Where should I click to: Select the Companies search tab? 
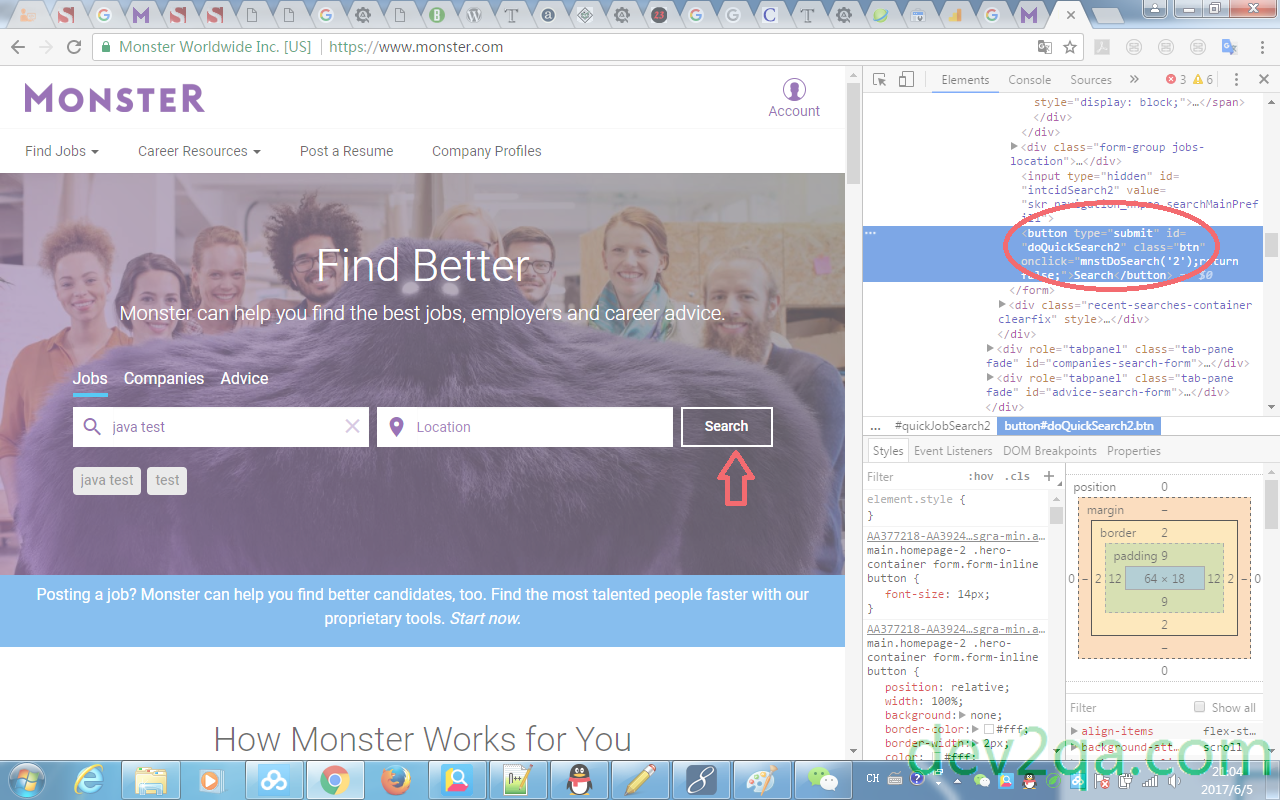point(164,378)
